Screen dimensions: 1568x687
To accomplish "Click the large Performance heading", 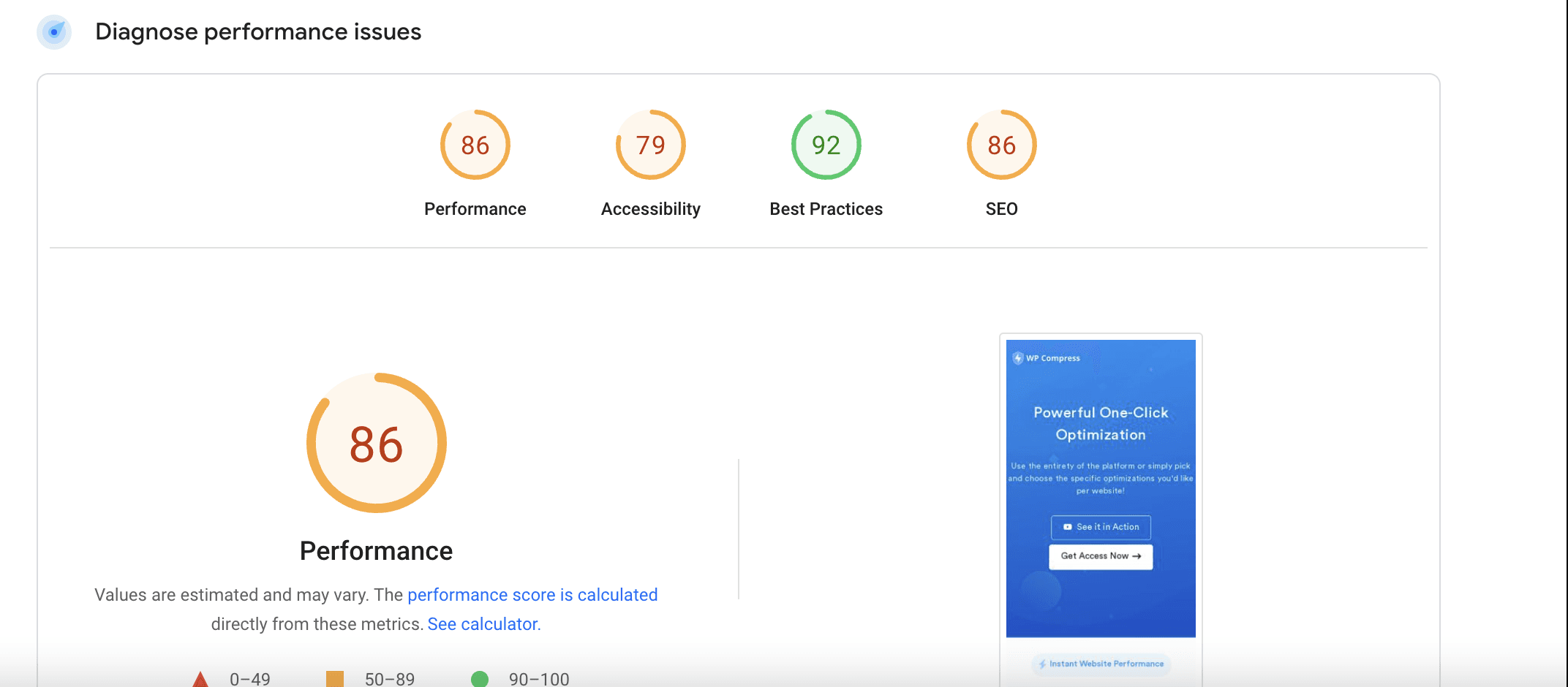I will (377, 551).
